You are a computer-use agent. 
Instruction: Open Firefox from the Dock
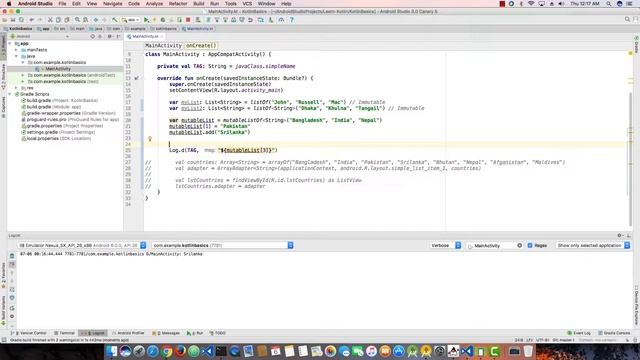(x=180, y=351)
